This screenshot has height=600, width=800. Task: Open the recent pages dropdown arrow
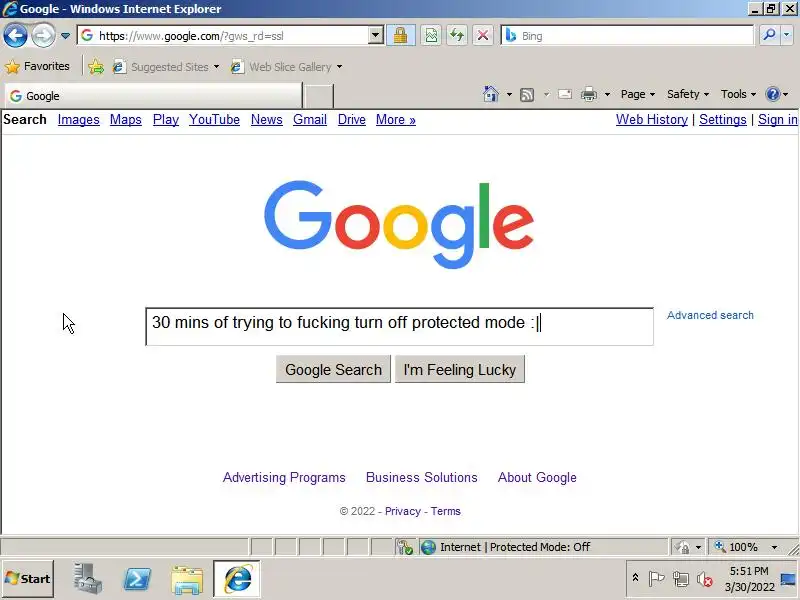point(65,36)
